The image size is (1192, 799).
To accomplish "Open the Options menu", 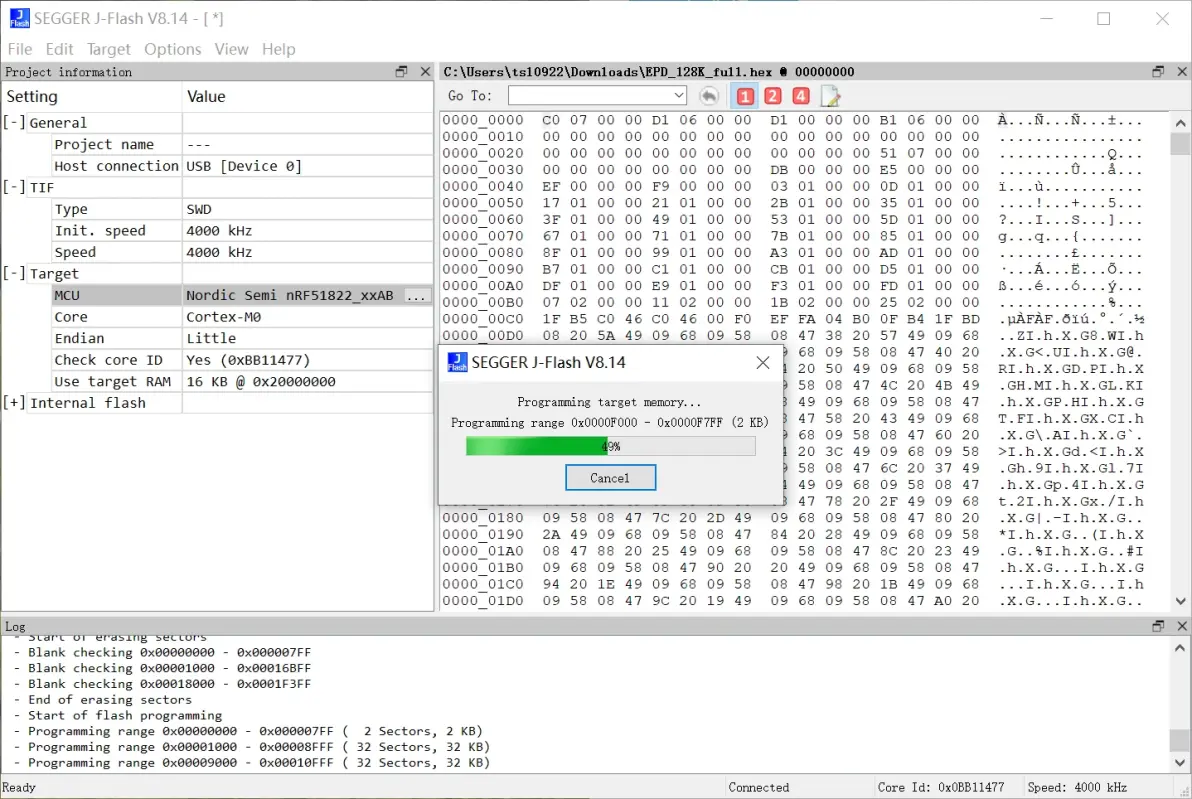I will (x=173, y=49).
